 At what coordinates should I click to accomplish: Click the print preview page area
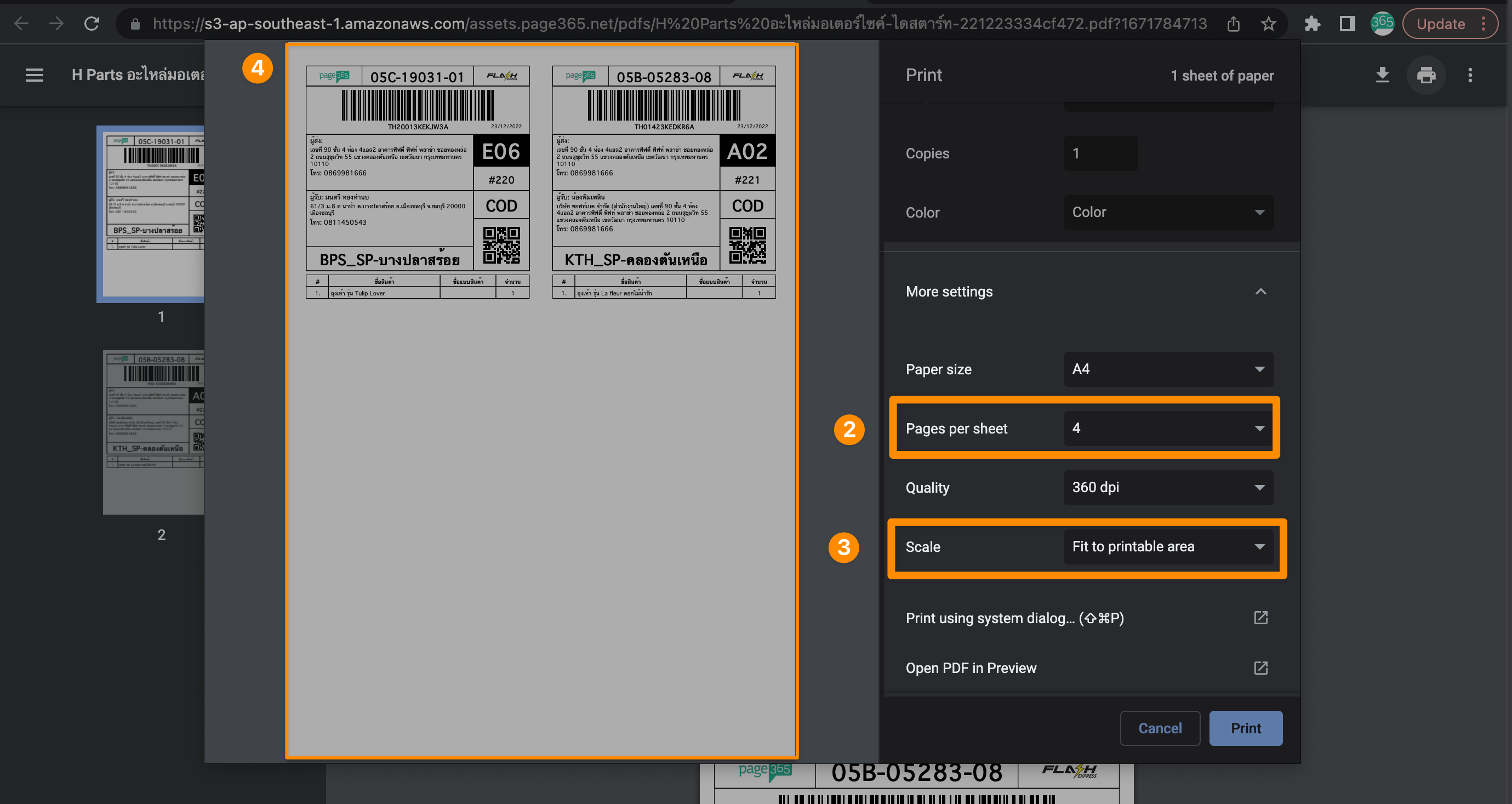541,401
